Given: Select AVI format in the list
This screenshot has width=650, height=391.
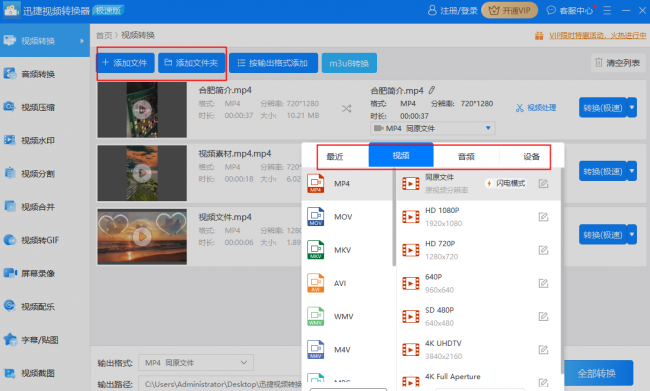Looking at the screenshot, I should click(347, 283).
